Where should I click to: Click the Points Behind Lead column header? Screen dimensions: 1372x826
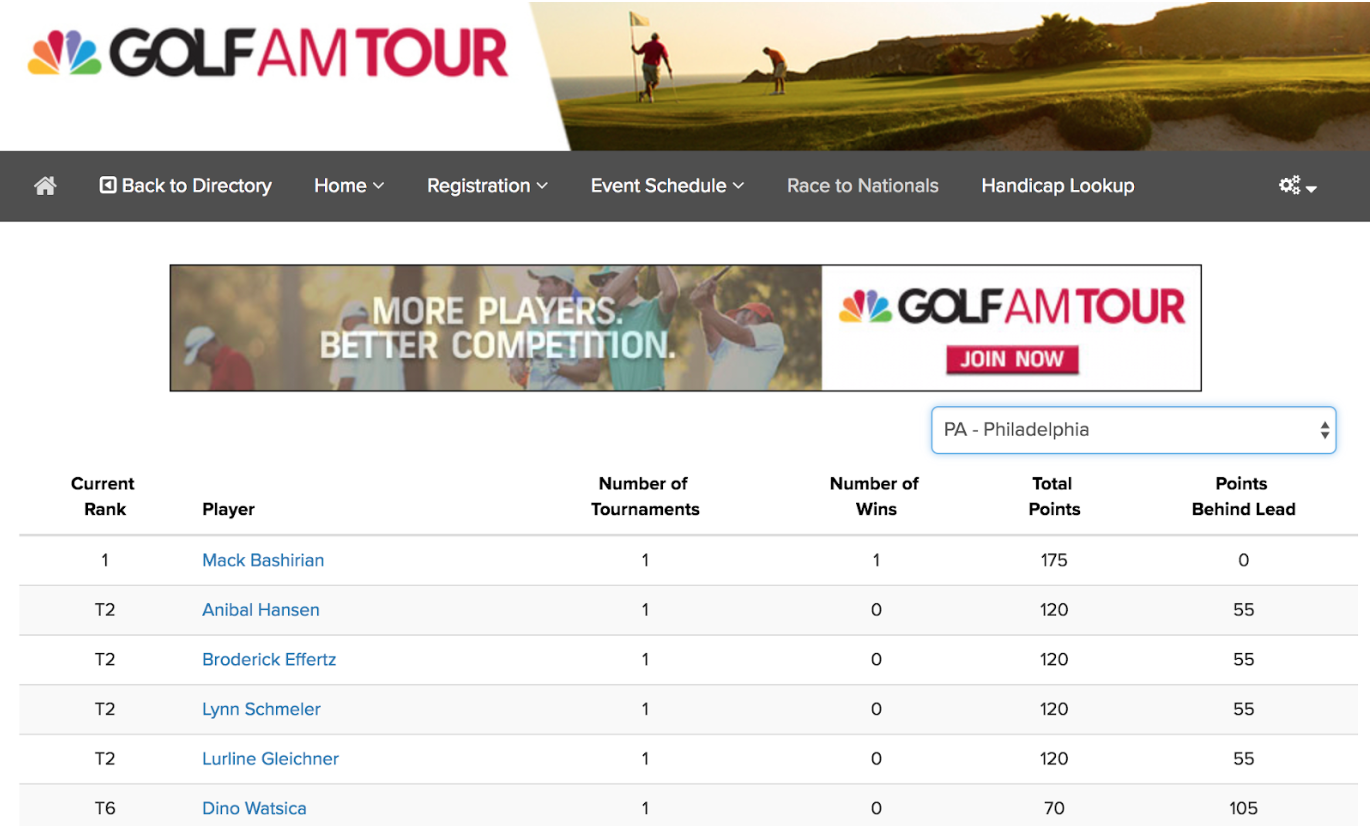click(x=1243, y=496)
